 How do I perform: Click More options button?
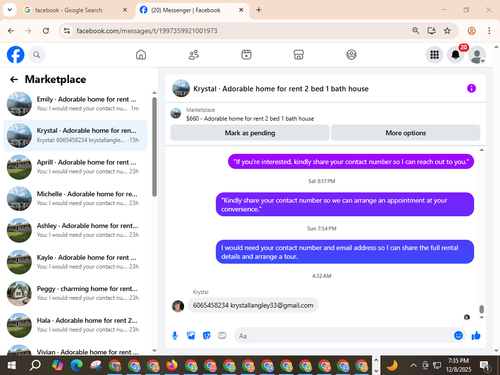tap(406, 133)
